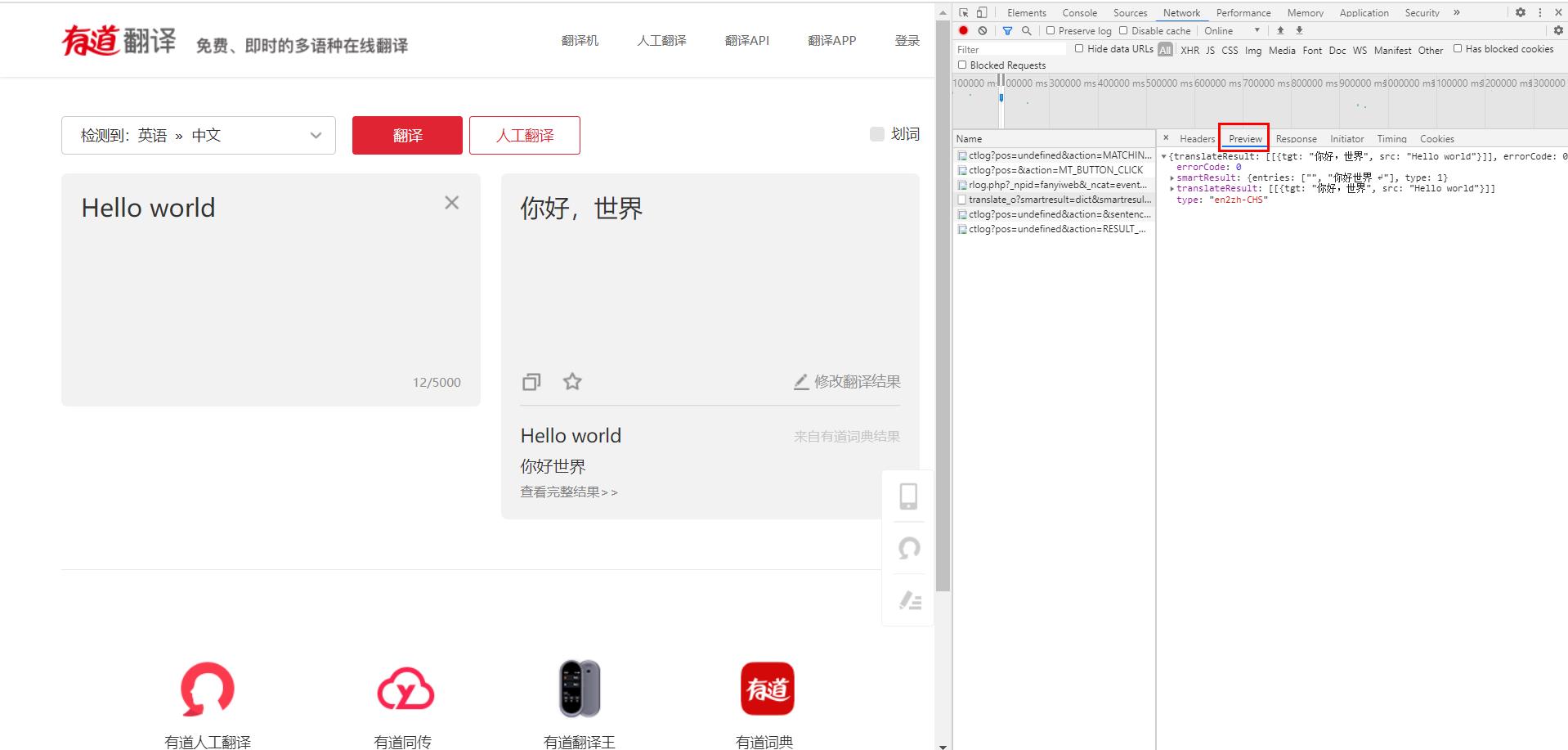The image size is (1568, 750).
Task: Open network settings gear in the network toolbar
Action: 1558,30
